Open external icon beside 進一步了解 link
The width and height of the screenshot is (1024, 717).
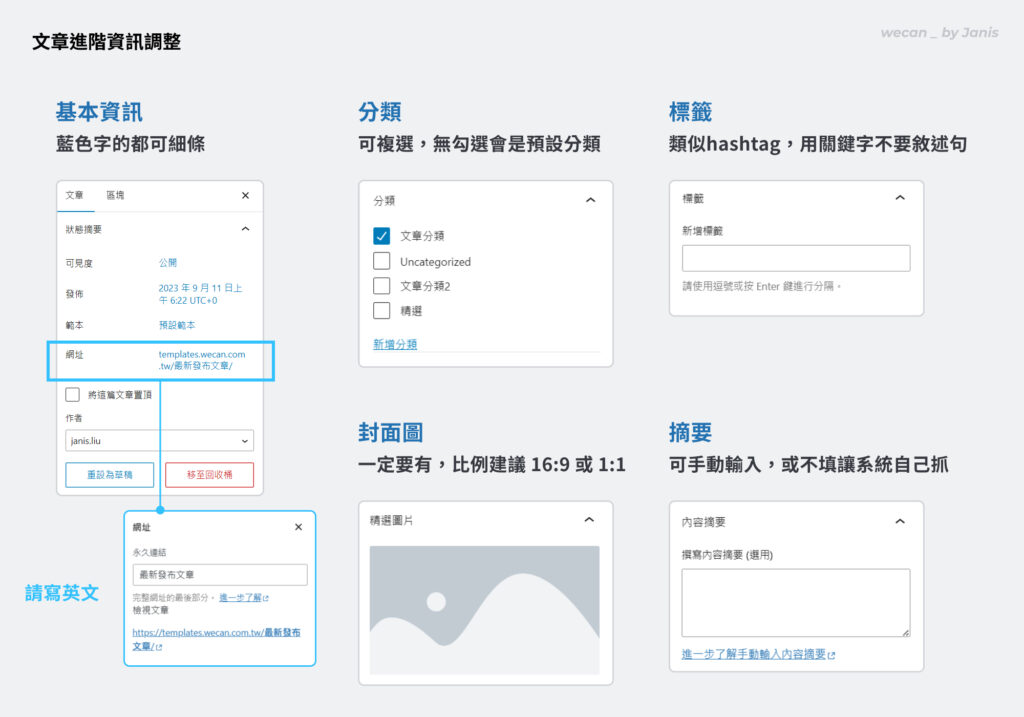(x=266, y=598)
